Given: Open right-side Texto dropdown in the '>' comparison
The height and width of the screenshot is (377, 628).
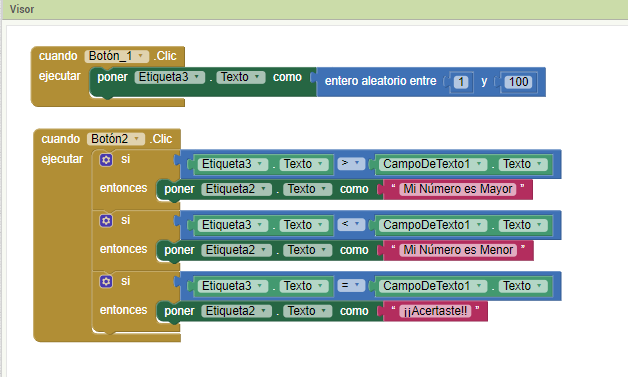Looking at the screenshot, I should [x=523, y=164].
